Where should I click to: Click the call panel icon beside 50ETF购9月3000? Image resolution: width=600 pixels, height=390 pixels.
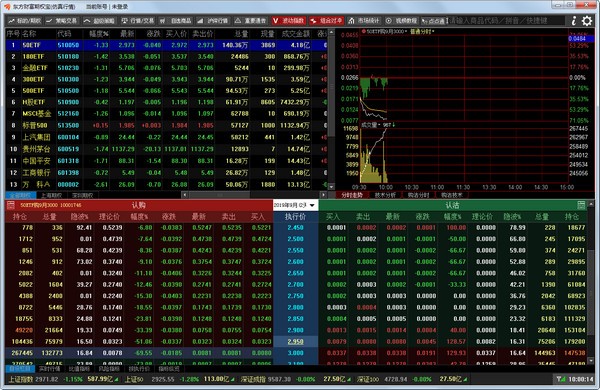10,205
